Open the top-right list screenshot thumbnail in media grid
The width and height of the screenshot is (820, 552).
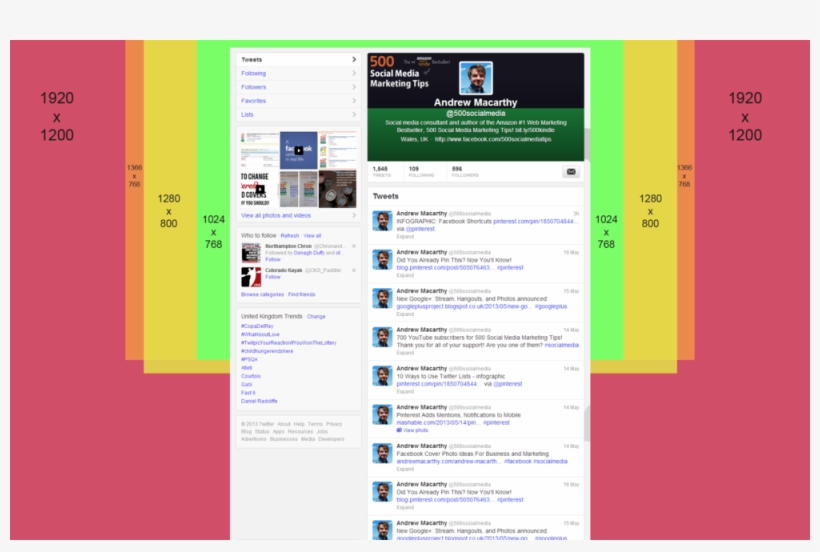337,150
